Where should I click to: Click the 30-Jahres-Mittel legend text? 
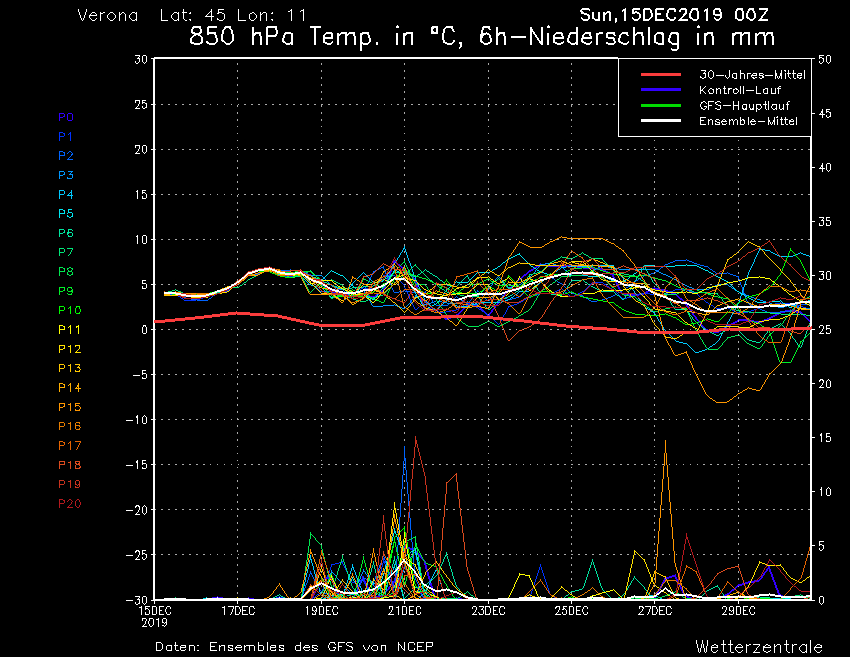[752, 75]
